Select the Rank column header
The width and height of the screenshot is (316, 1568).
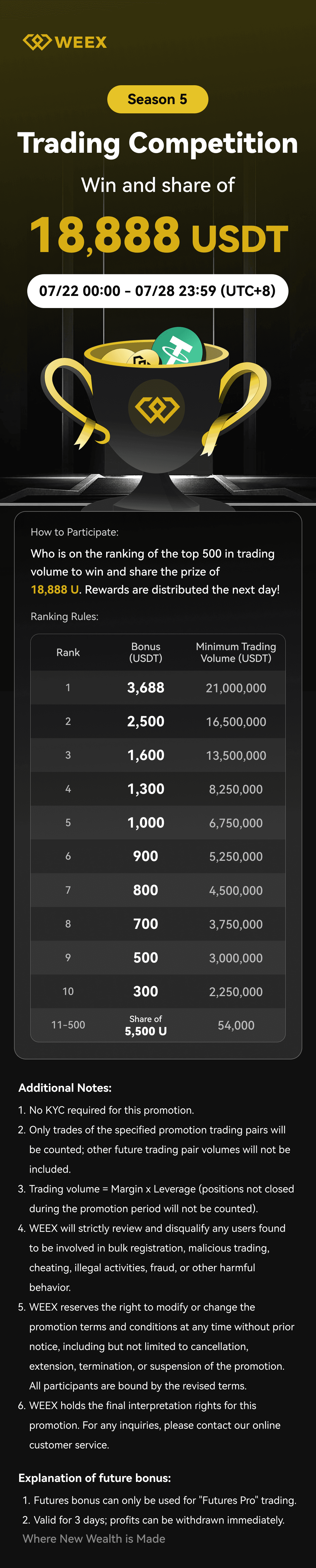(x=68, y=653)
